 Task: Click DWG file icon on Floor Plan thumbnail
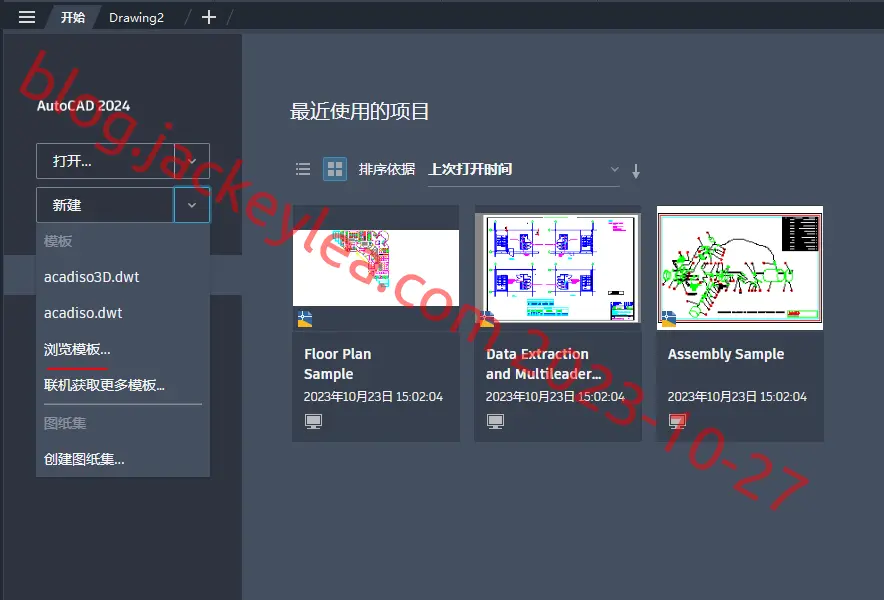pos(305,319)
